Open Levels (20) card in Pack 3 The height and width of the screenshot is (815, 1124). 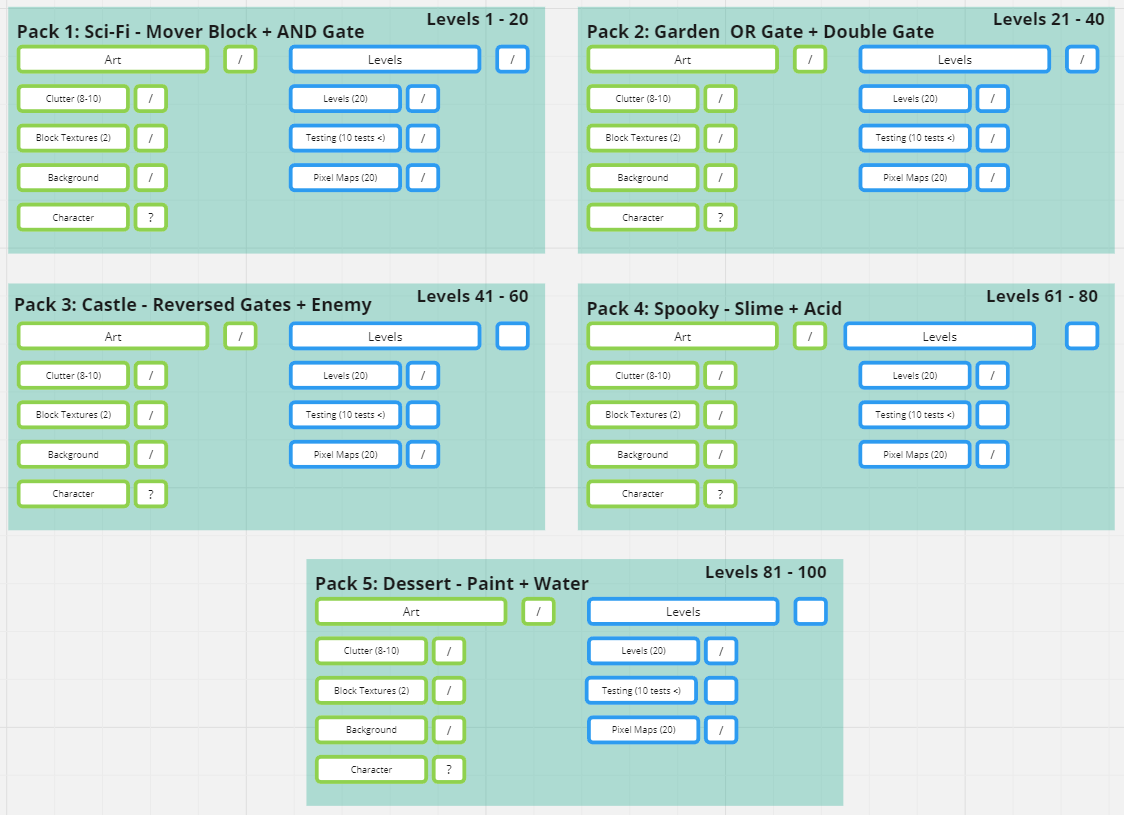[345, 375]
